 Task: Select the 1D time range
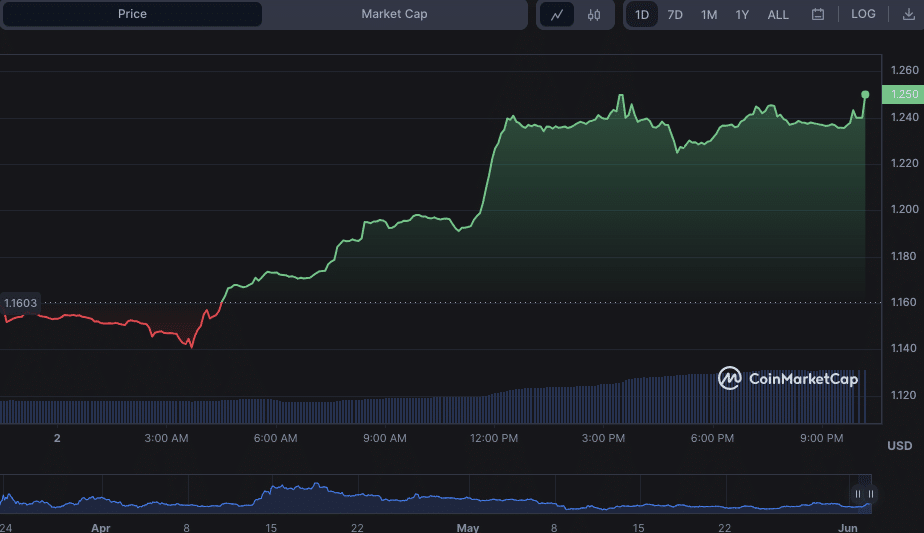[x=642, y=15]
